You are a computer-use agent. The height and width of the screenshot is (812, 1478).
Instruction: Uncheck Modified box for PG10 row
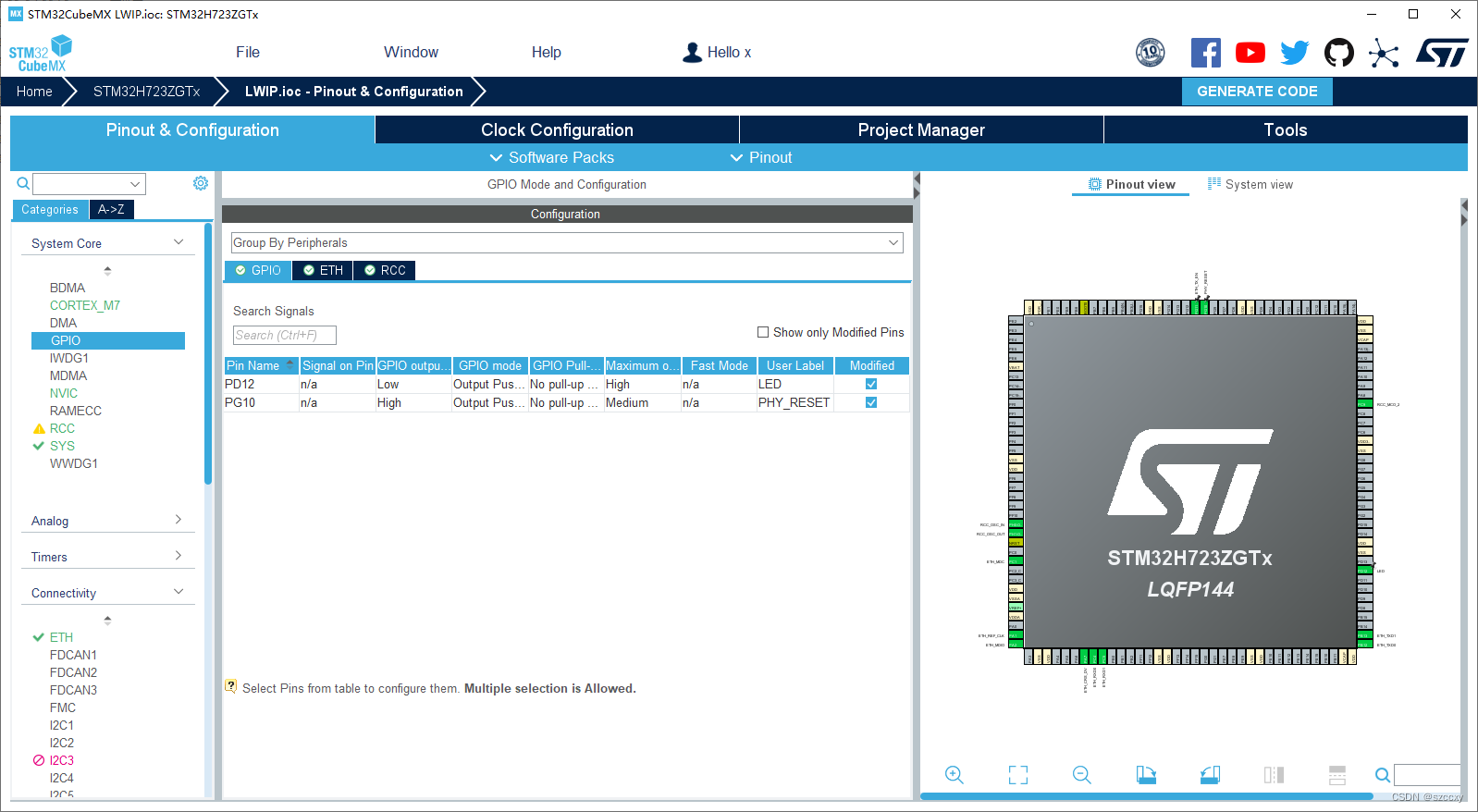871,402
